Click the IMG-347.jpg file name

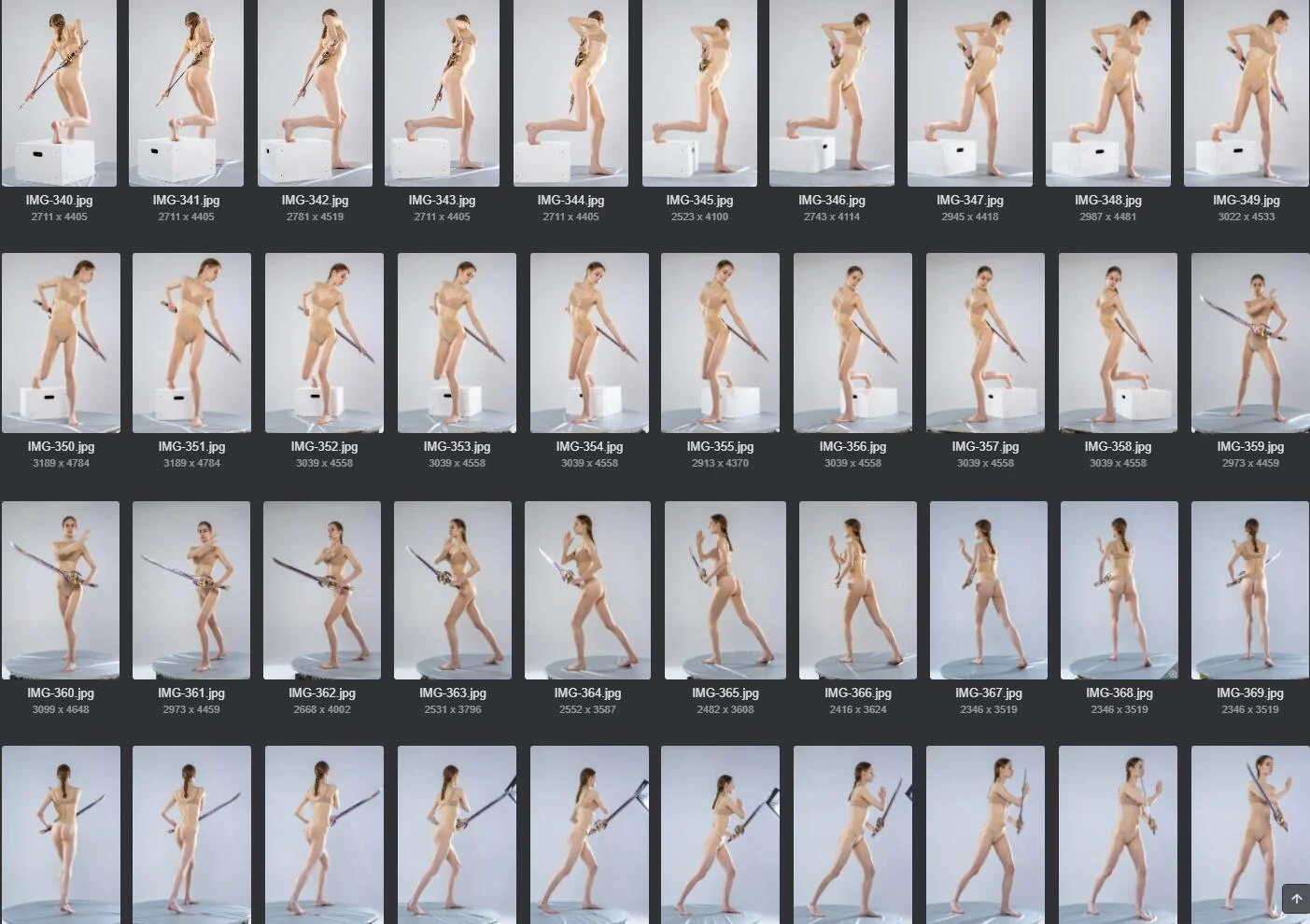(970, 200)
